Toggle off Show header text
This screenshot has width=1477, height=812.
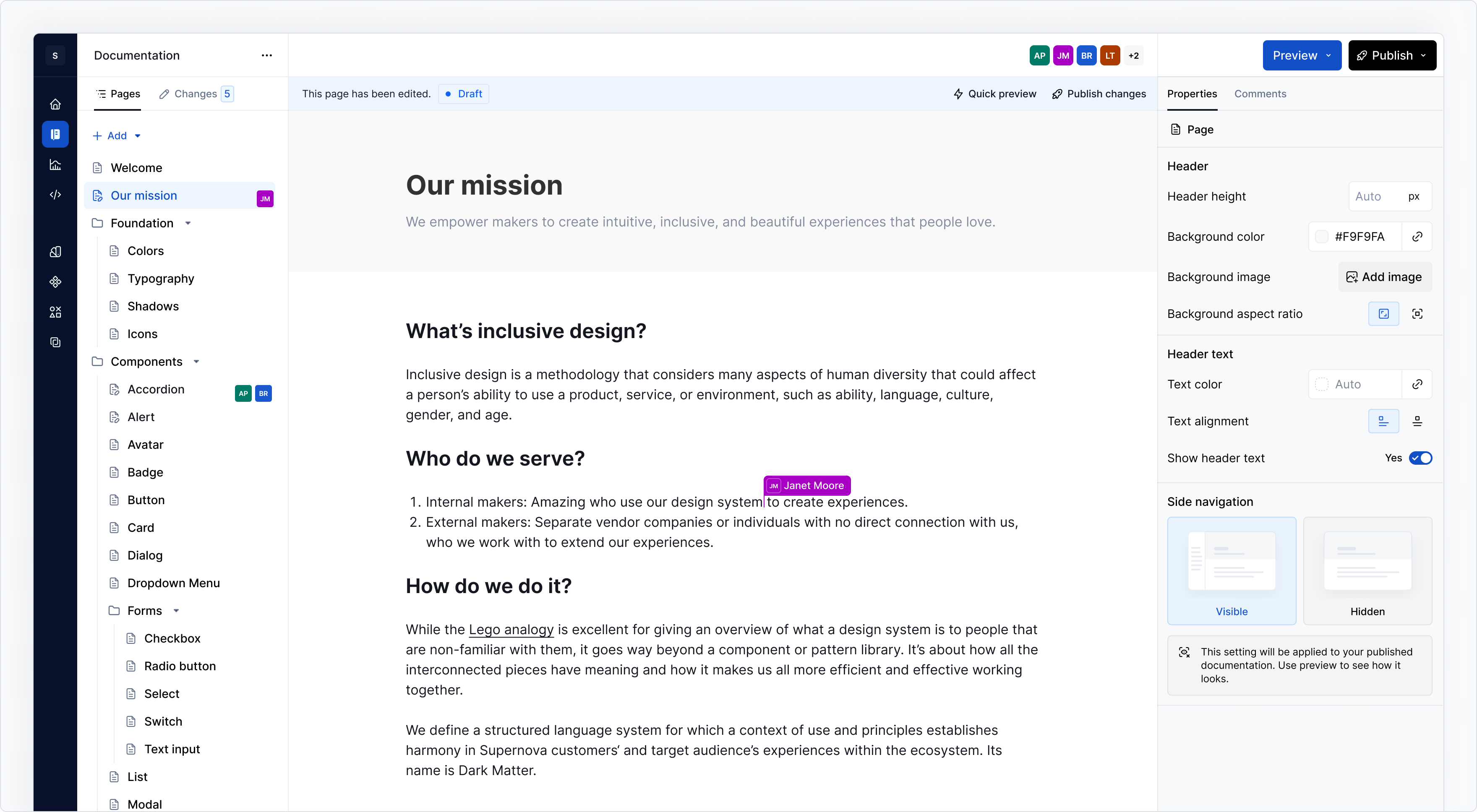pos(1421,458)
